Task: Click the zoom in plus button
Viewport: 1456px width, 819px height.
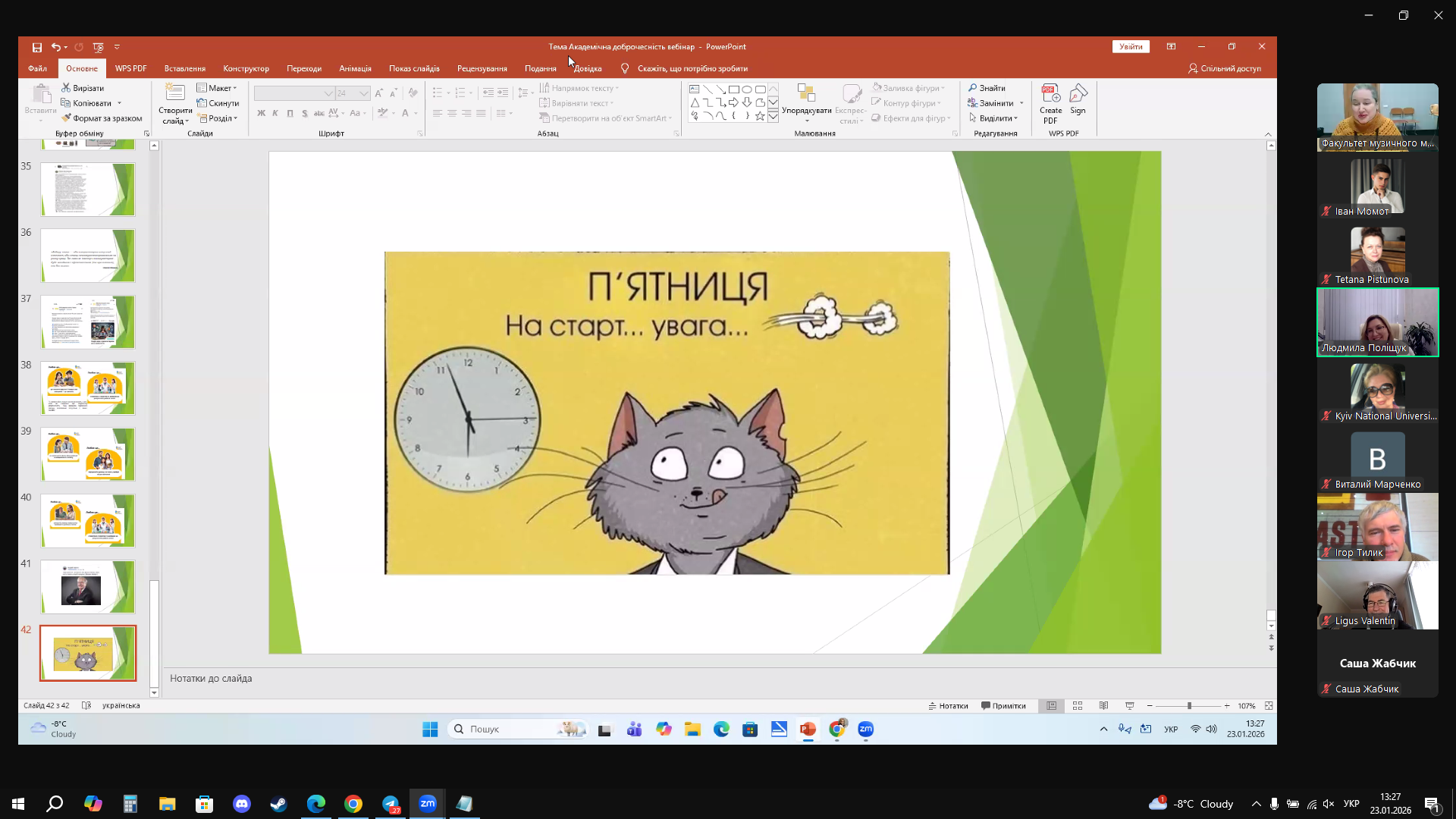Action: pos(1226,706)
